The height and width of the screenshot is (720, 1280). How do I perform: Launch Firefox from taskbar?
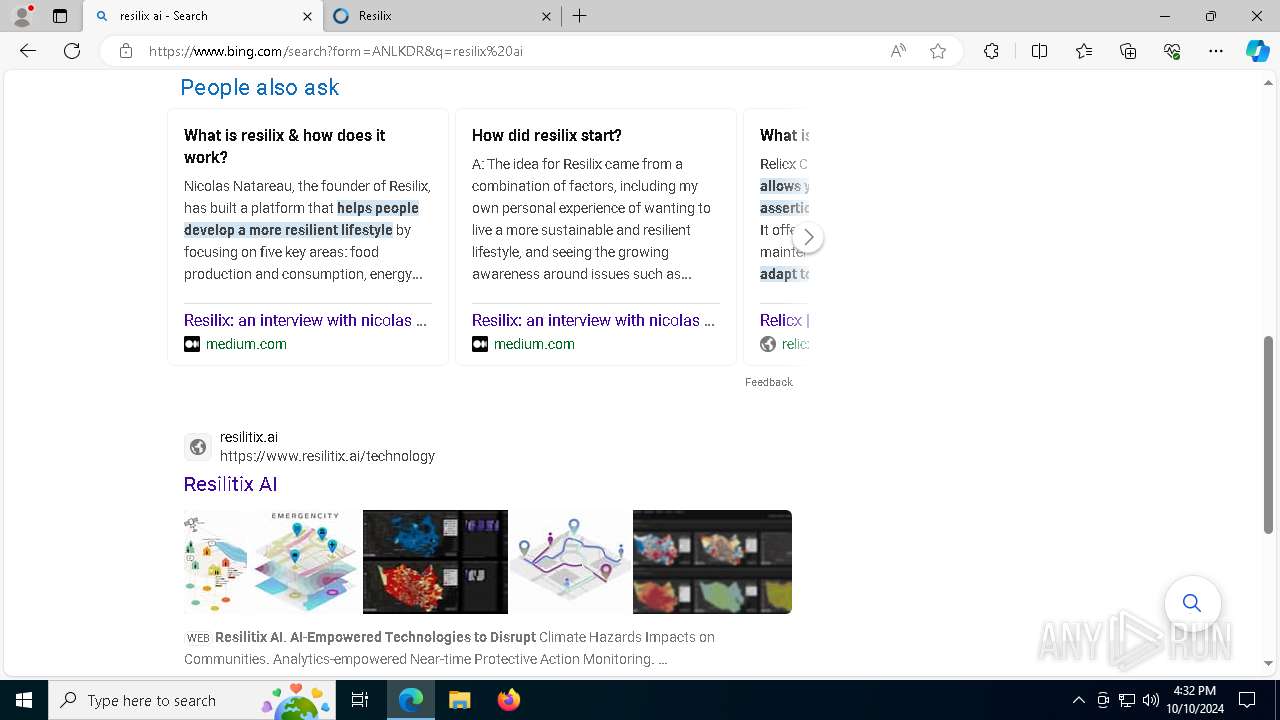click(509, 700)
